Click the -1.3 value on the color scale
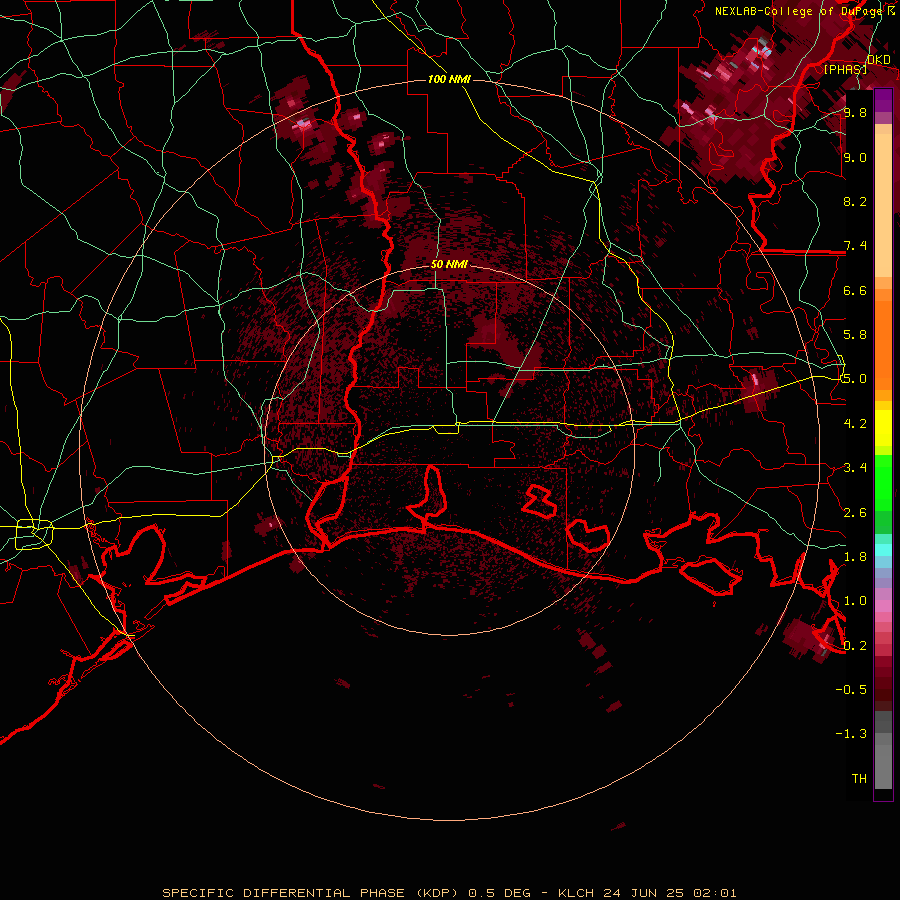 (x=851, y=734)
